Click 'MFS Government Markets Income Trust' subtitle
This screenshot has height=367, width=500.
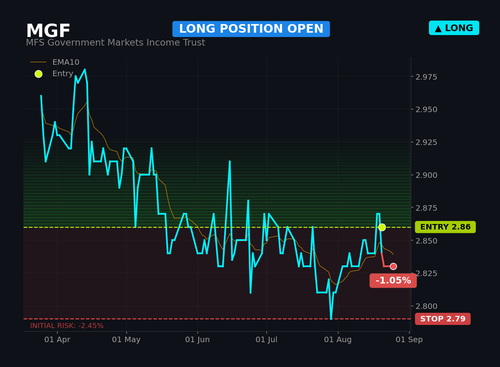pos(115,43)
